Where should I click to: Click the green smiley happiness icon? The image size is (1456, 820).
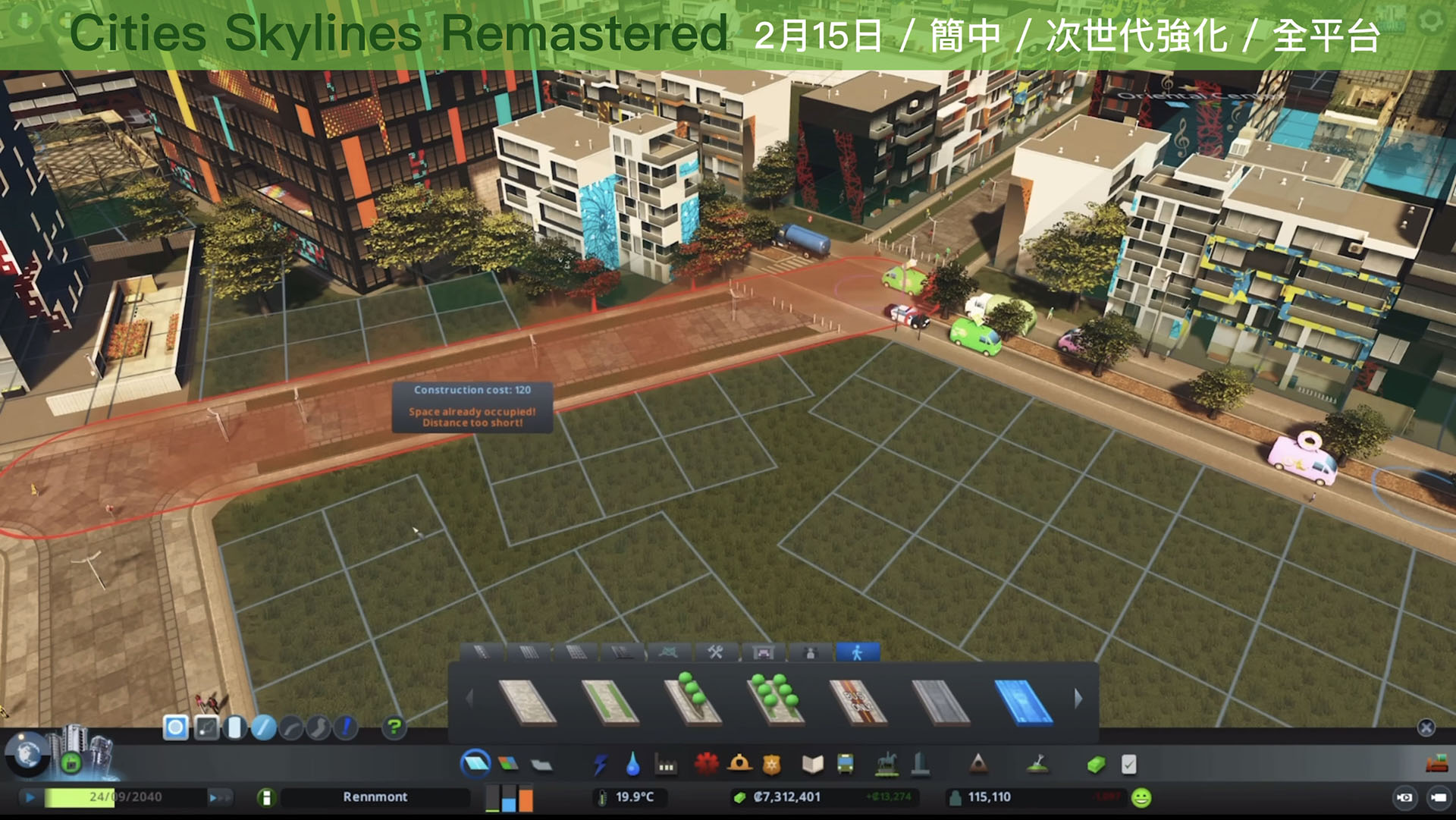pos(1141,797)
